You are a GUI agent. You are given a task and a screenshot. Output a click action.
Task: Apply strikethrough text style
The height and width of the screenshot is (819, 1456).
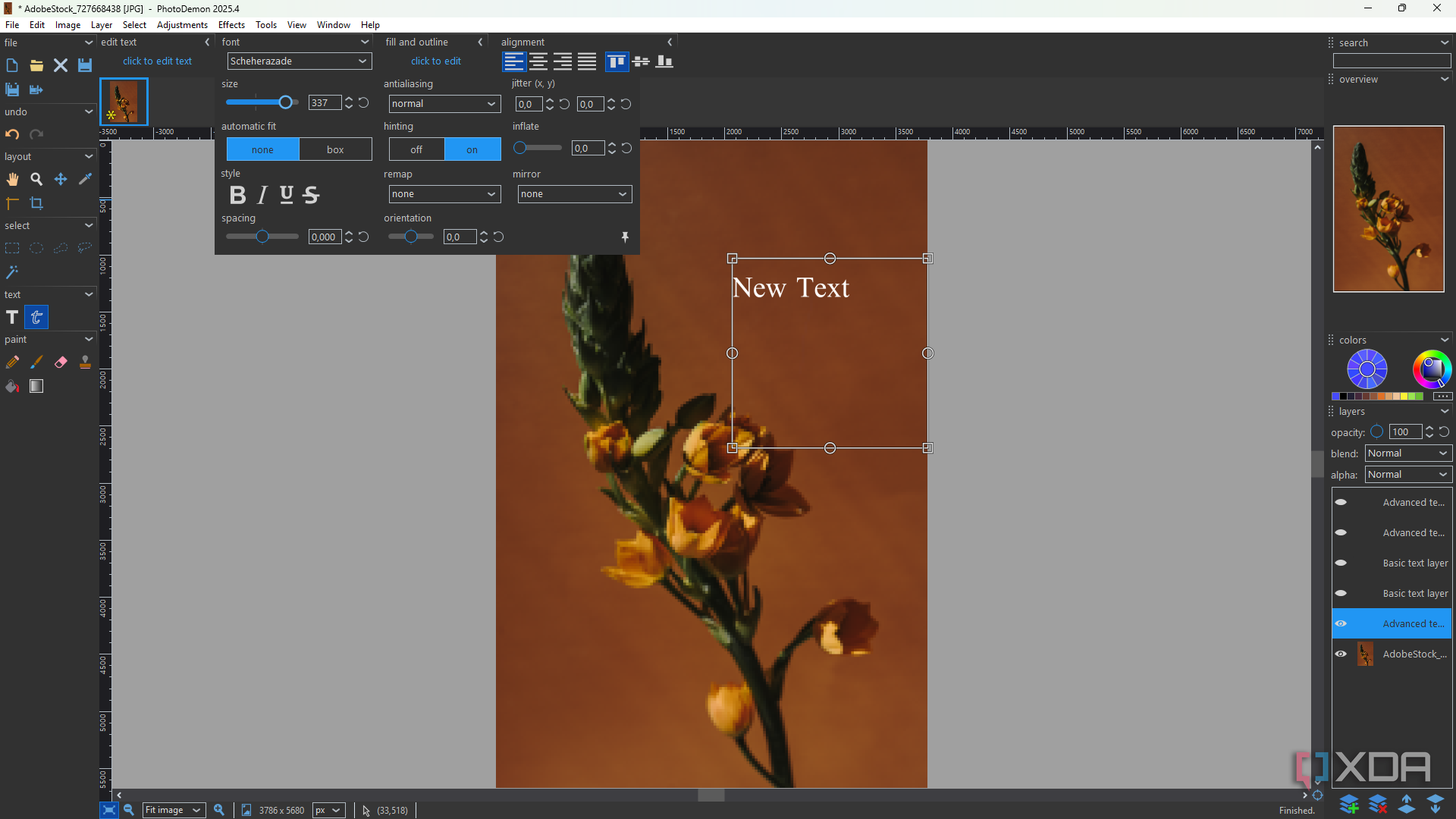pos(311,195)
